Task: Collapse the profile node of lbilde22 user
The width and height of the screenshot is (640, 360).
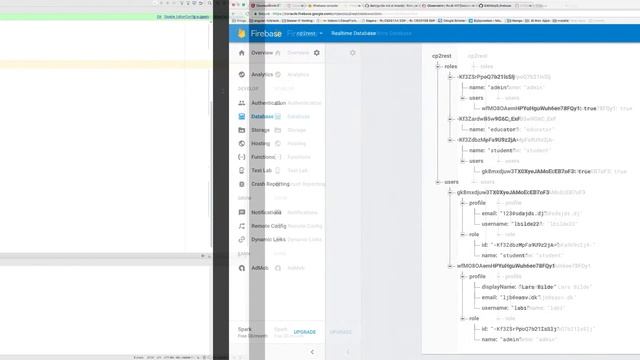Action: point(463,203)
